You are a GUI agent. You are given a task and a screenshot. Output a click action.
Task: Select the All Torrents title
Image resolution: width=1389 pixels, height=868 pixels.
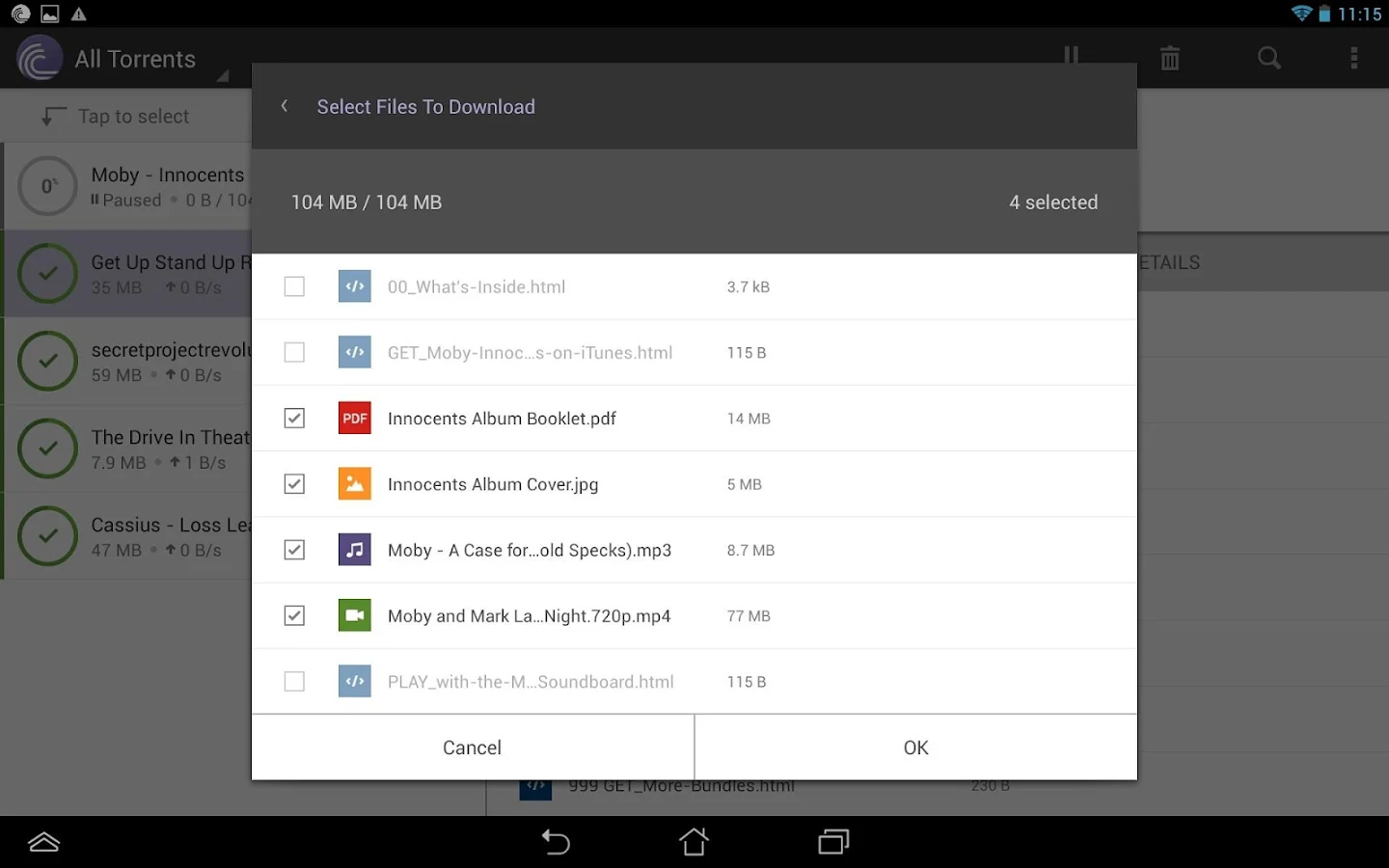136,58
